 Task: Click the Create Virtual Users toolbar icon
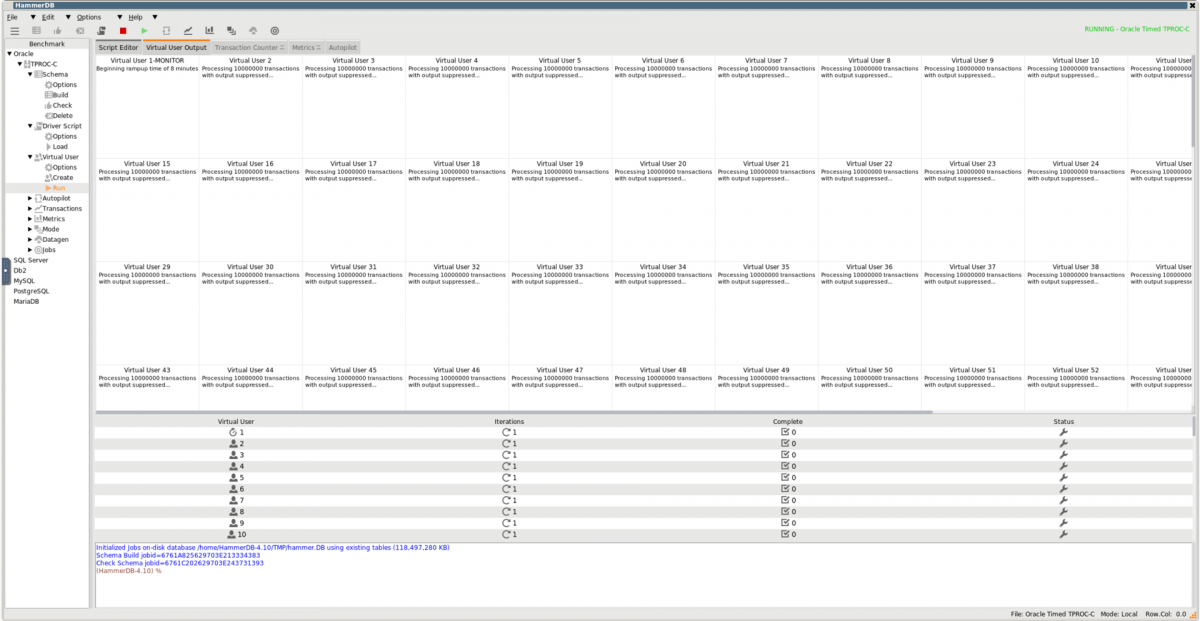(x=100, y=30)
